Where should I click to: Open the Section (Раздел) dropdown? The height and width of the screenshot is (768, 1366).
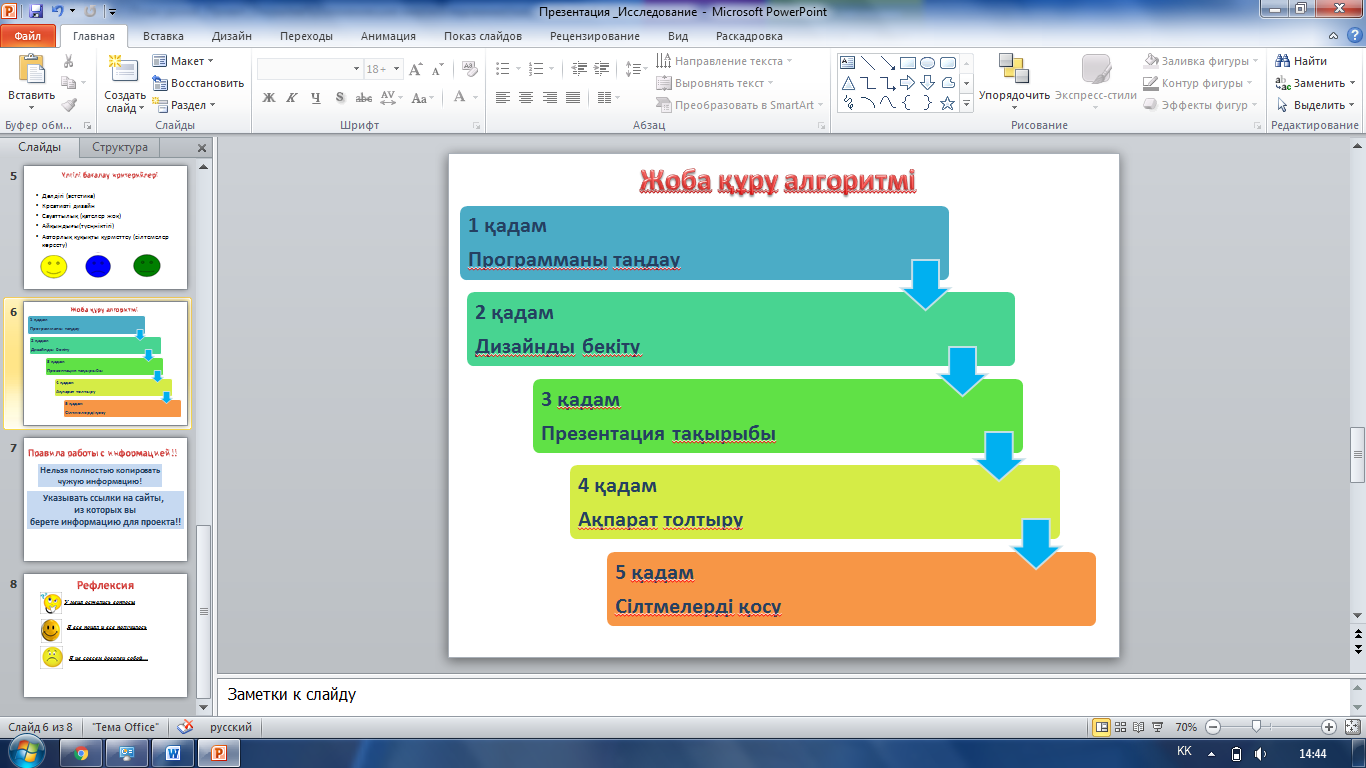[184, 105]
